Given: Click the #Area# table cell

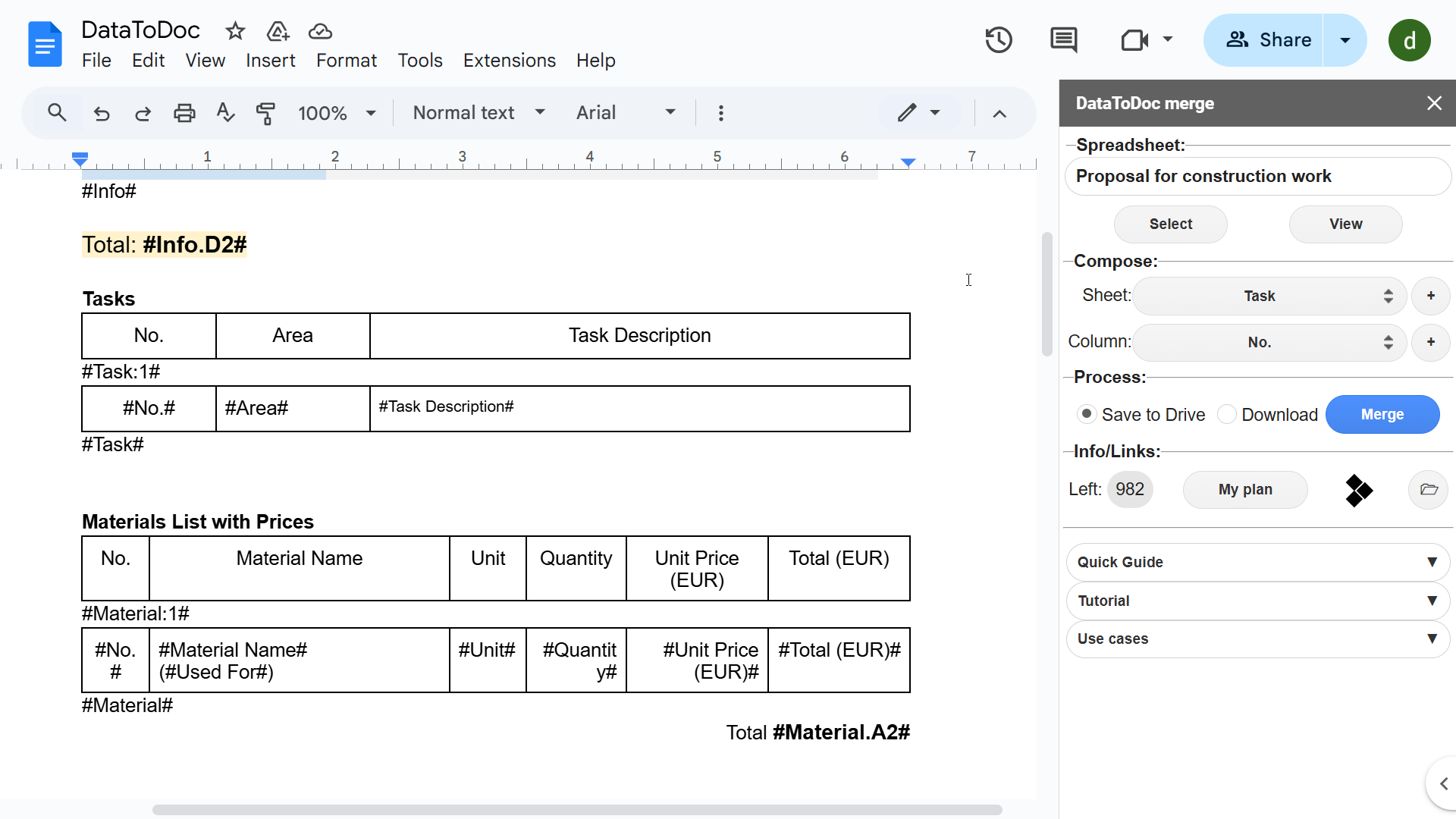Looking at the screenshot, I should coord(293,409).
